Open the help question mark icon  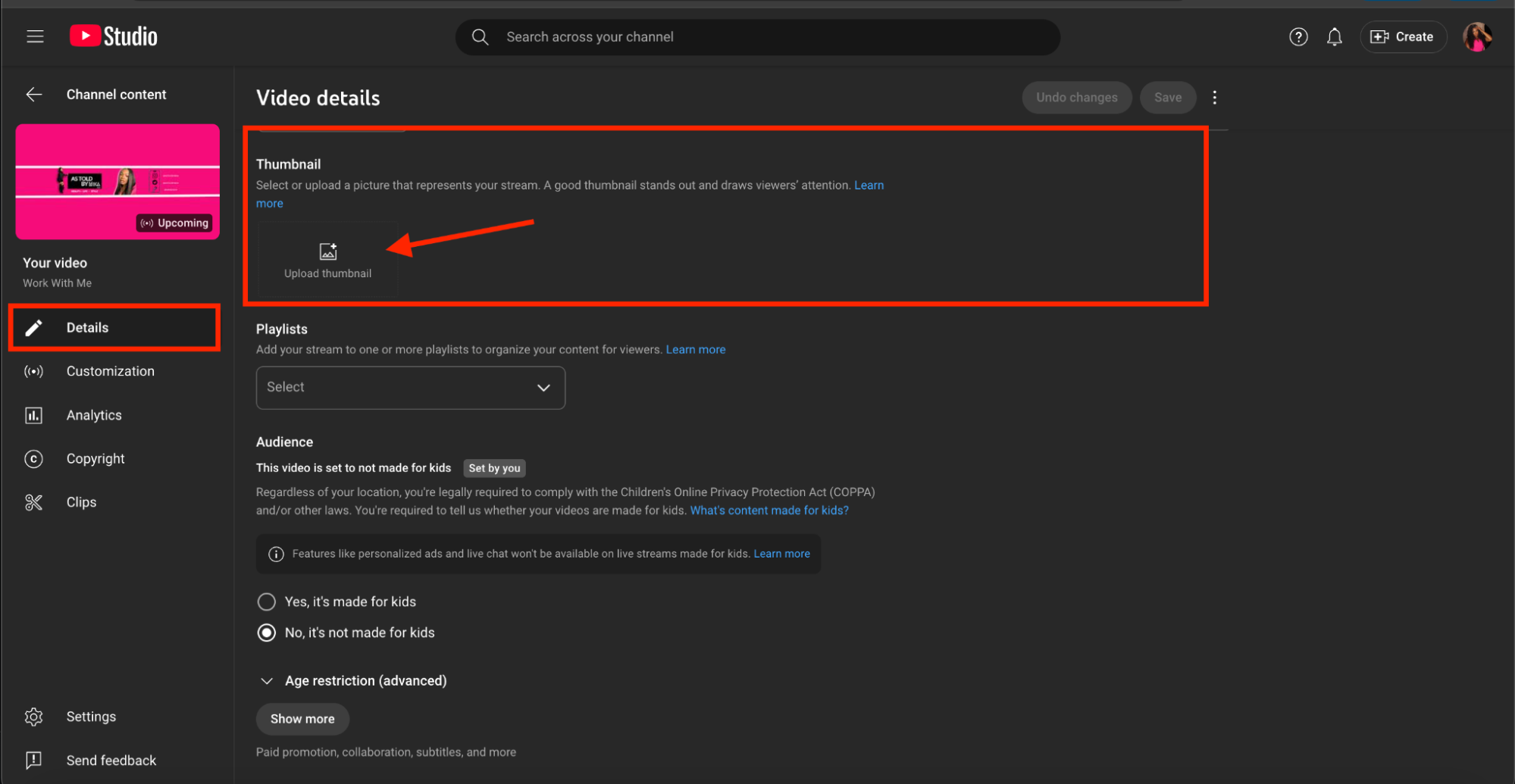tap(1297, 36)
